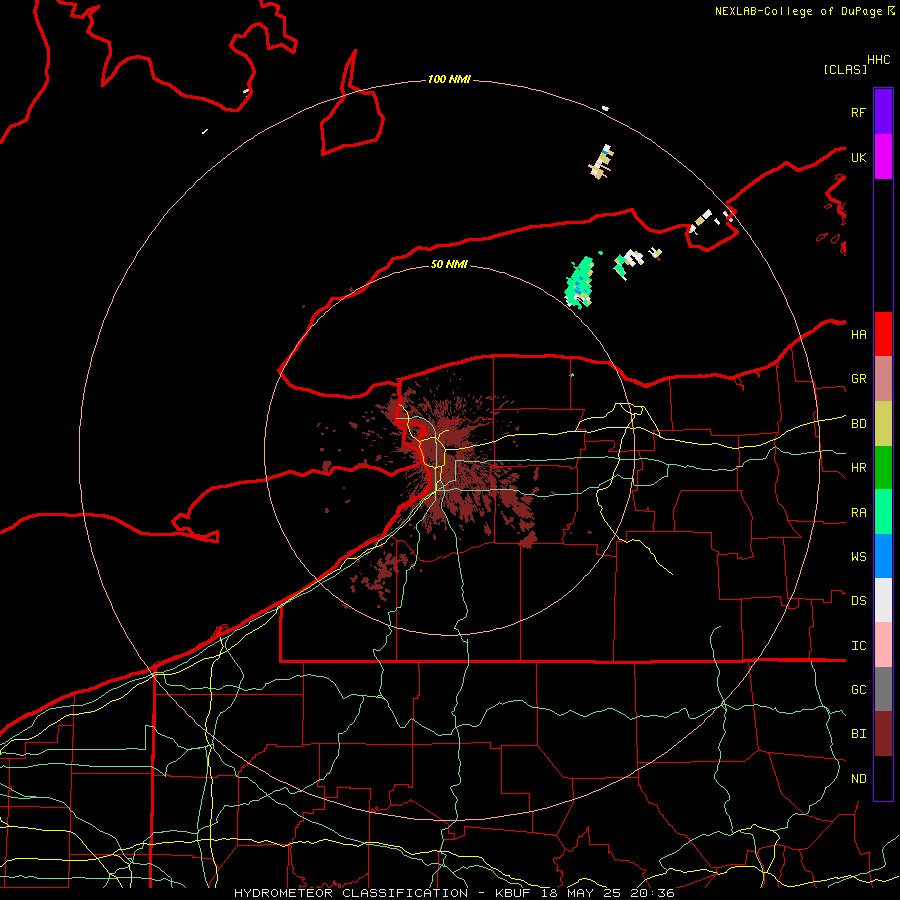Click the IC pink legend swatch

[x=883, y=645]
